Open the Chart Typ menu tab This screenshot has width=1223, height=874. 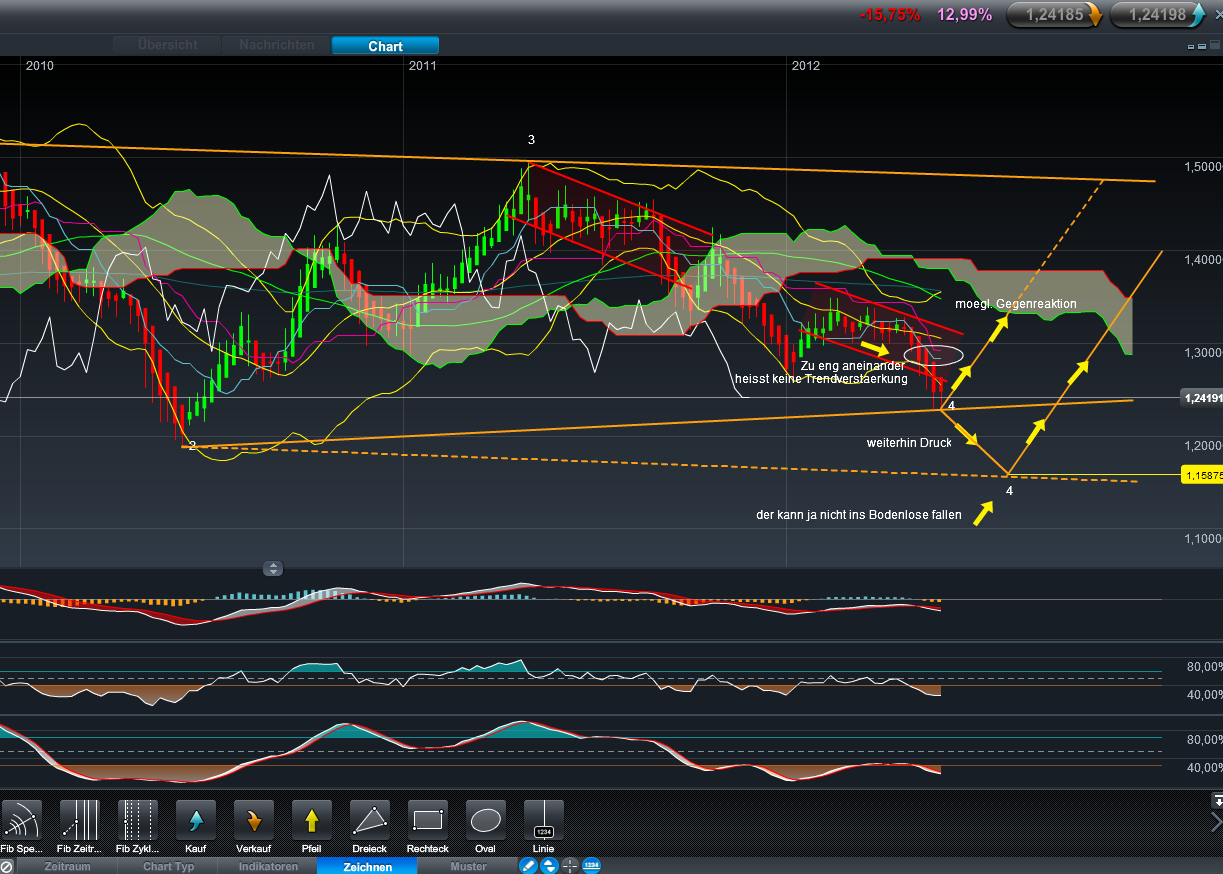pyautogui.click(x=168, y=867)
